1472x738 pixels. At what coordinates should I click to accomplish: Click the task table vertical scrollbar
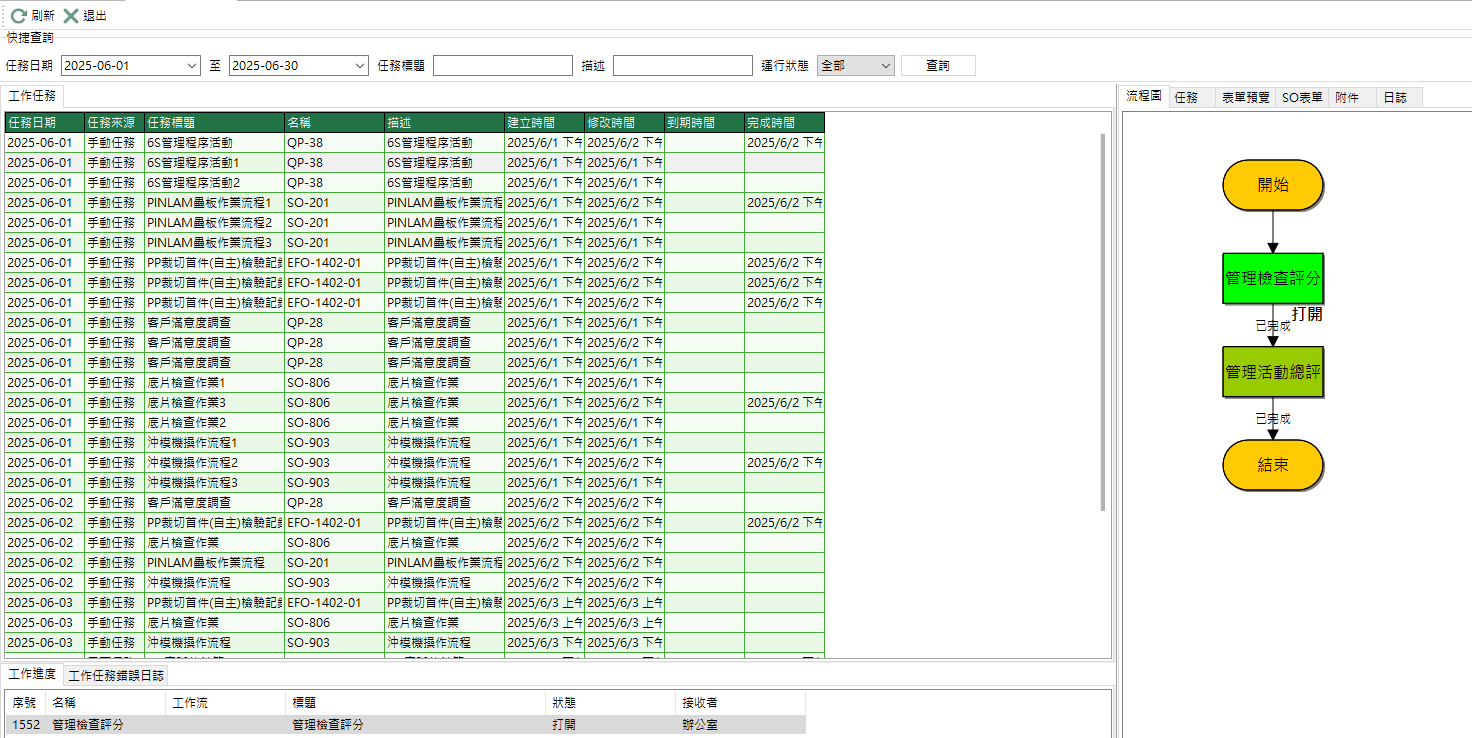(x=1103, y=320)
